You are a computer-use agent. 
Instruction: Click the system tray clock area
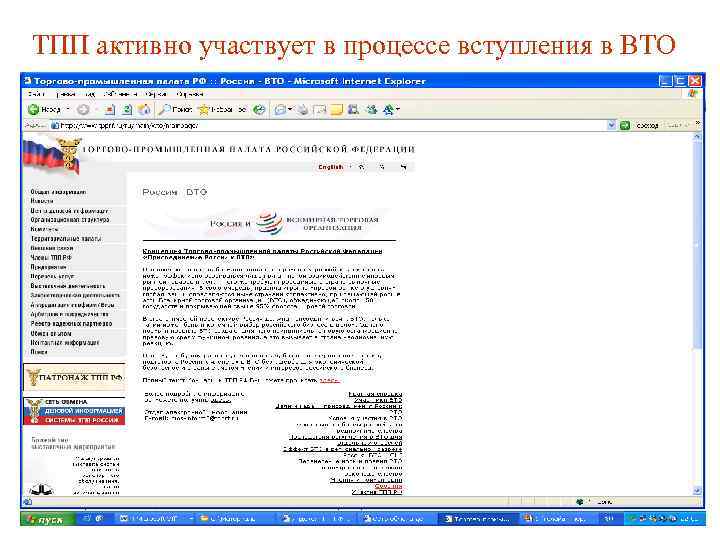click(x=689, y=519)
